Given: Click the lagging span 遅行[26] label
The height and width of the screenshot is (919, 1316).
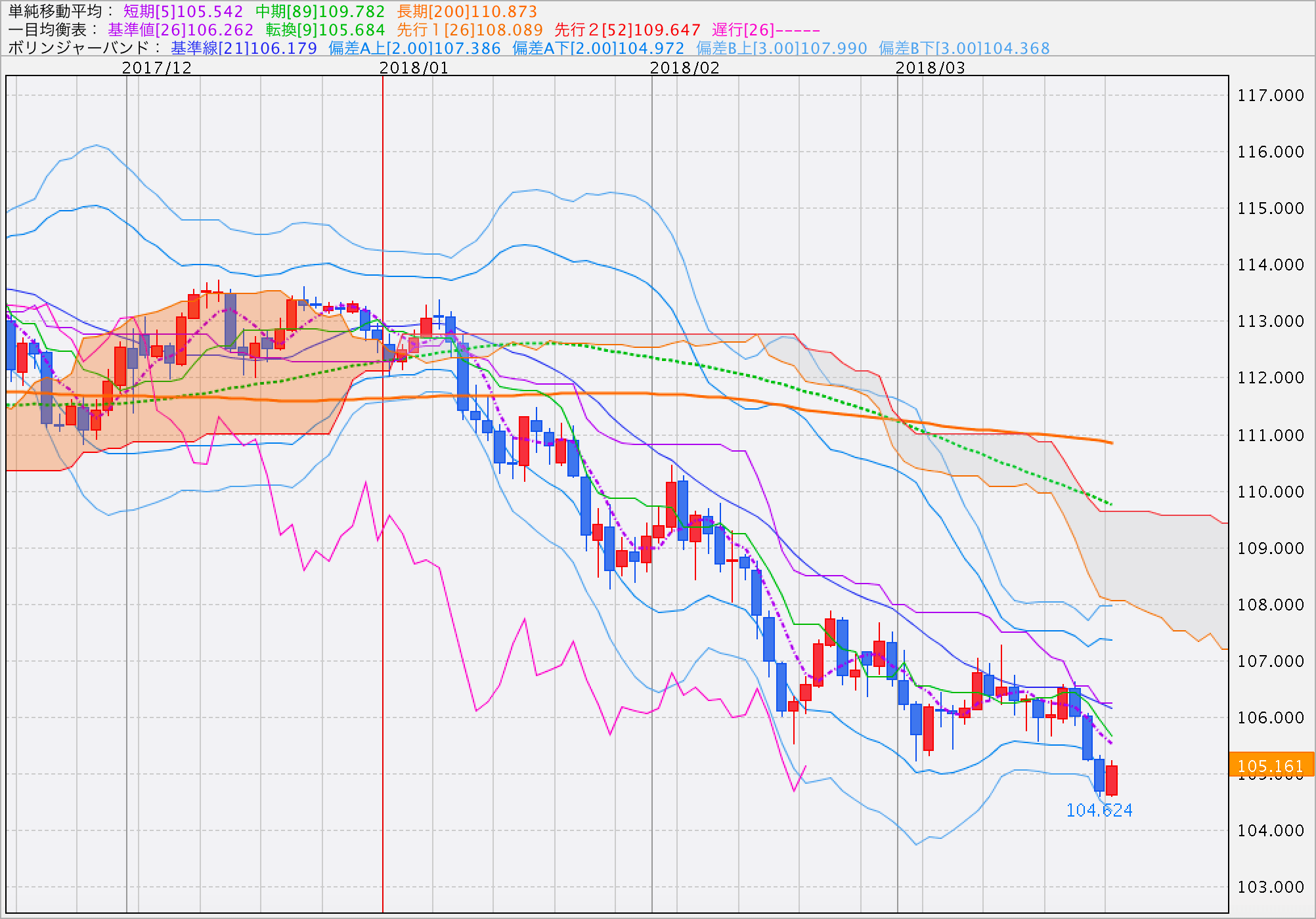Looking at the screenshot, I should (x=766, y=30).
